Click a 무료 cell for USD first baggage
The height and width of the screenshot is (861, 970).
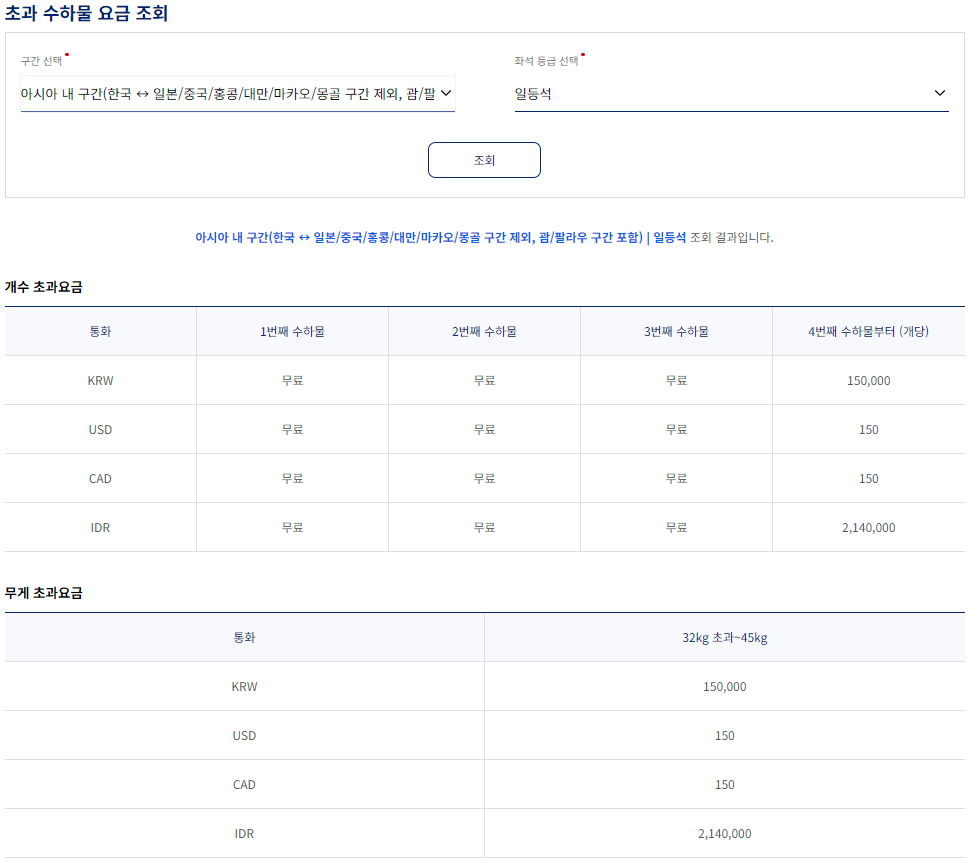291,429
